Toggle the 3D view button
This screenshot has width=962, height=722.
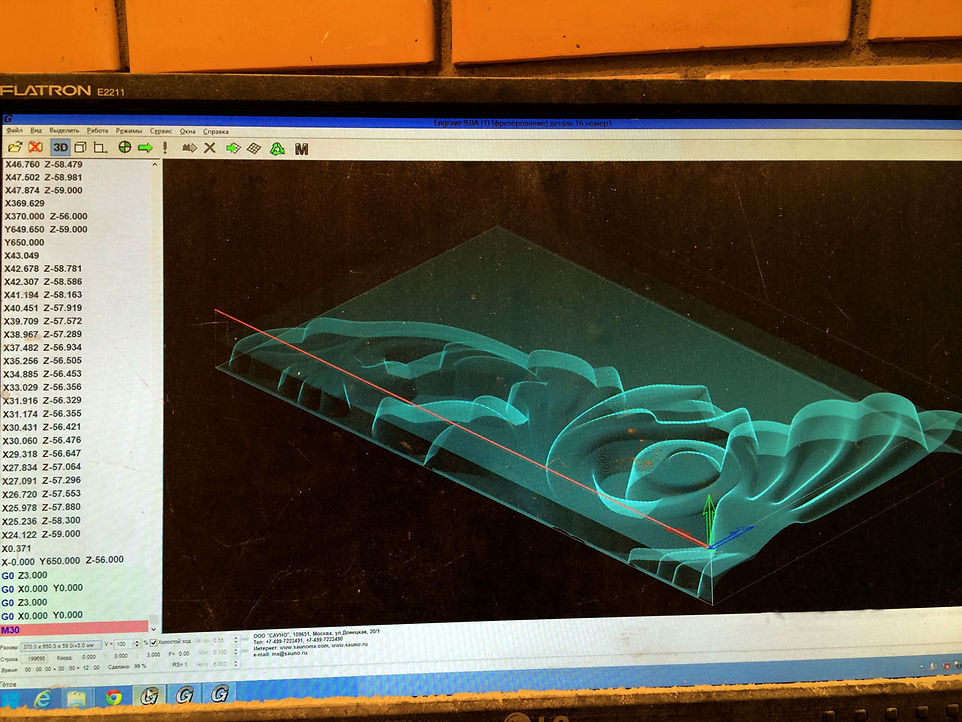(x=60, y=147)
